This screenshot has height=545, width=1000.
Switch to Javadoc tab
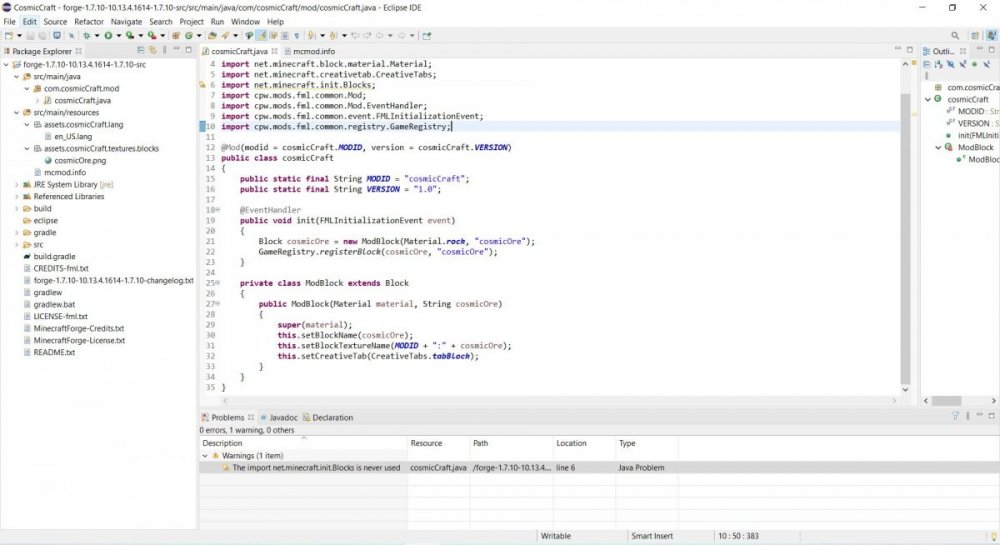(279, 418)
